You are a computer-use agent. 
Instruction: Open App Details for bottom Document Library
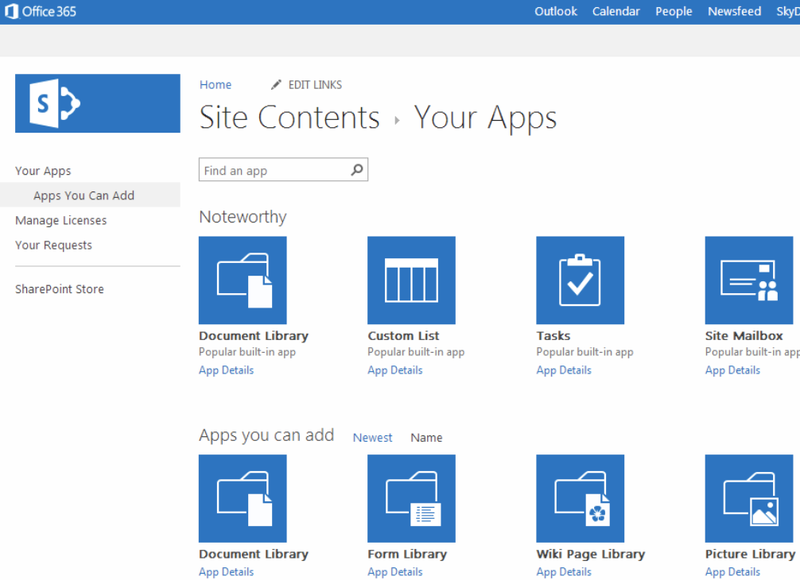tap(226, 572)
